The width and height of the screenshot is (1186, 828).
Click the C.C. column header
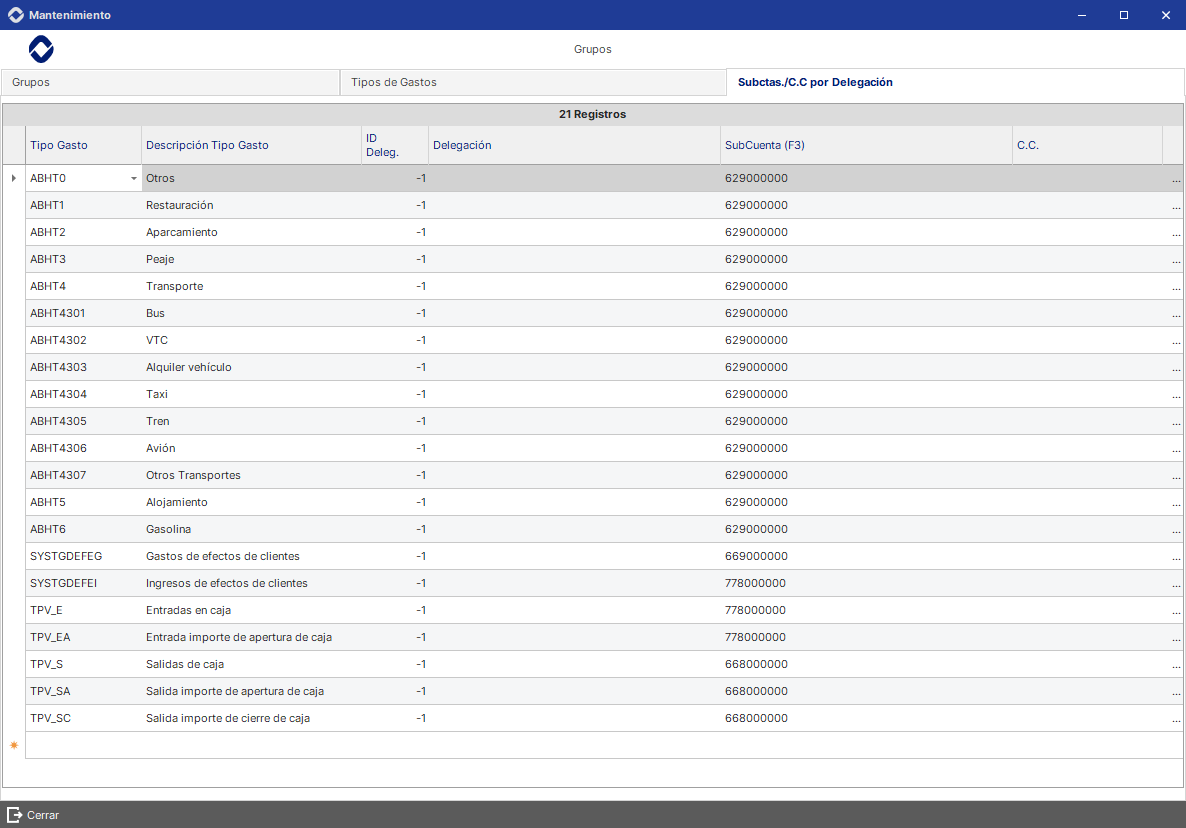click(1087, 145)
